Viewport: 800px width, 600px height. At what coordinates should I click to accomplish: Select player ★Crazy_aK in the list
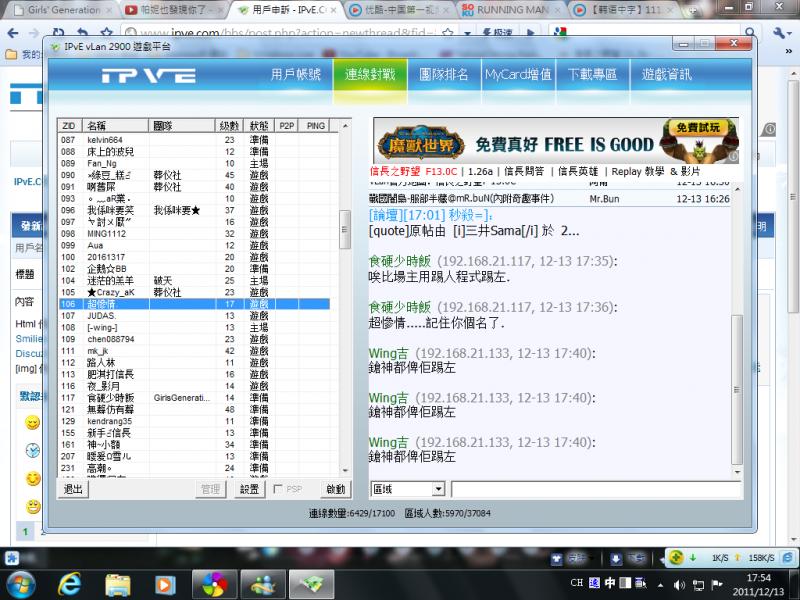(194, 292)
